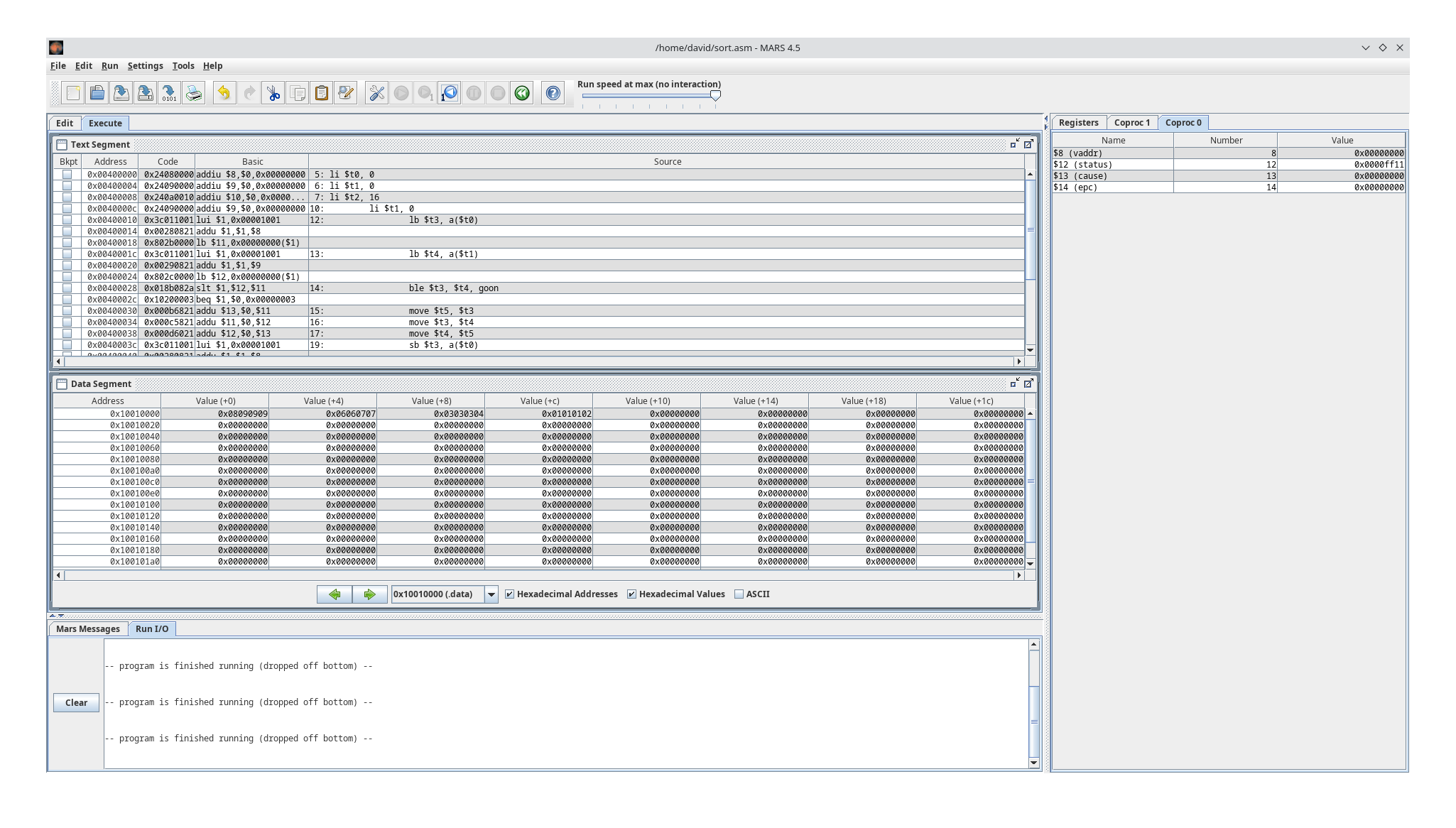Viewport: 1456px width, 828px height.
Task: Click the next data segment green arrow
Action: [x=370, y=594]
